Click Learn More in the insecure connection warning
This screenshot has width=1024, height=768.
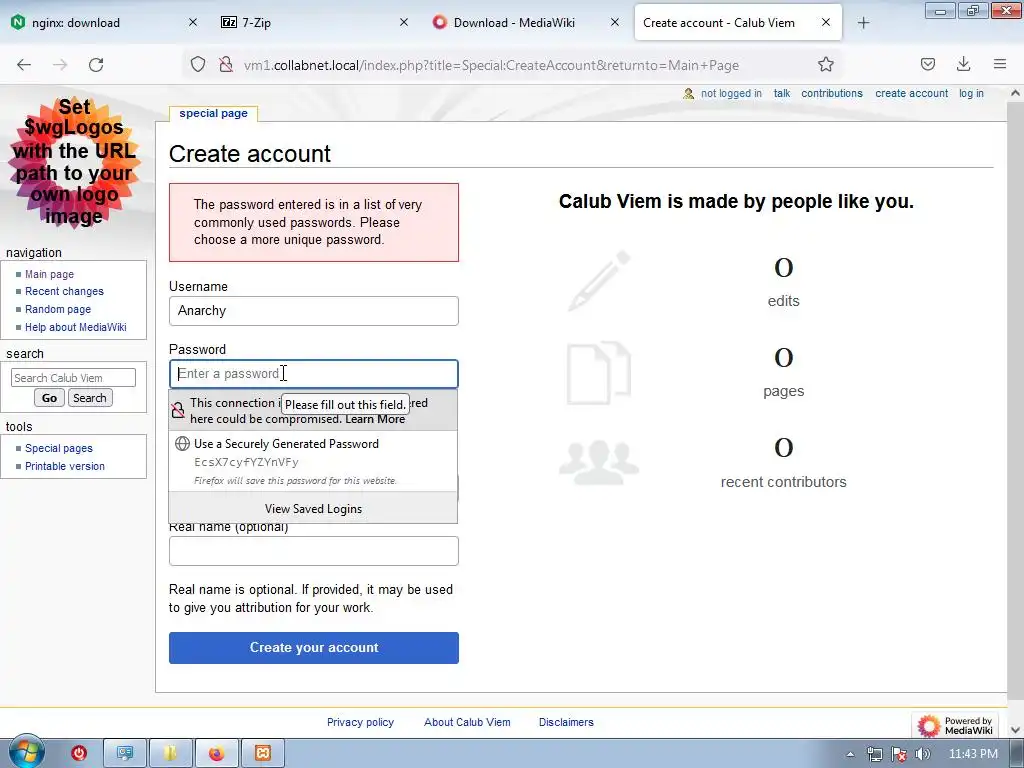(375, 419)
